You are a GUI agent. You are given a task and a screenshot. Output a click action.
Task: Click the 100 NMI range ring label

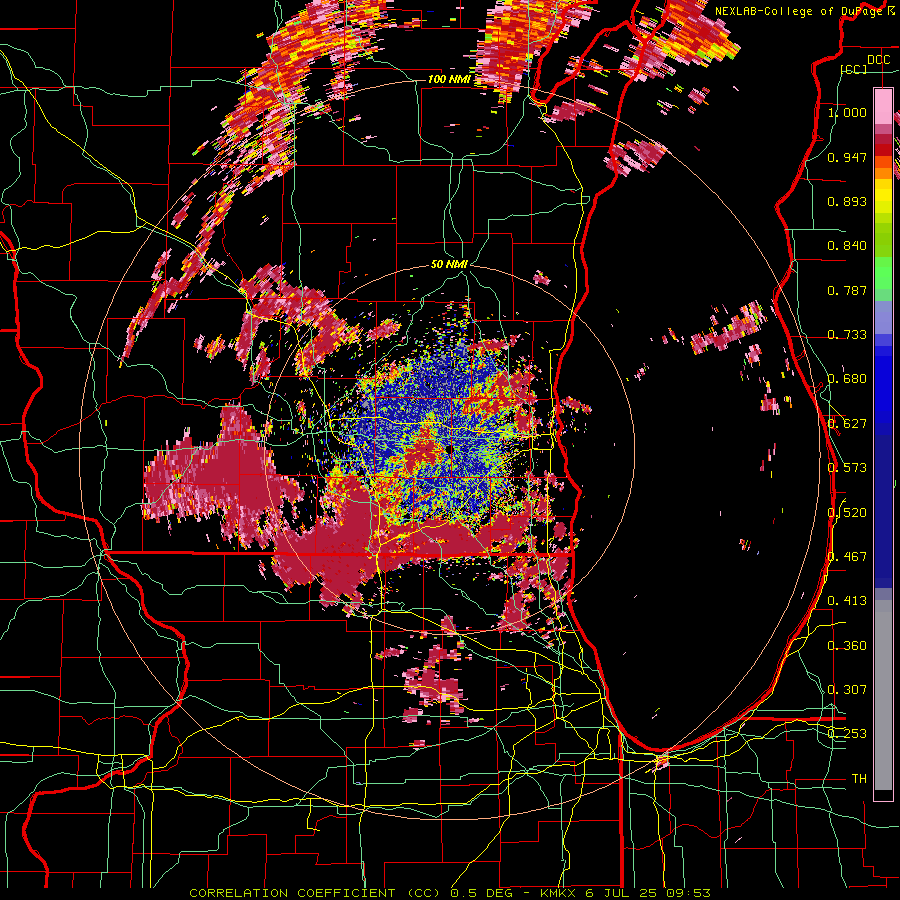tap(449, 79)
